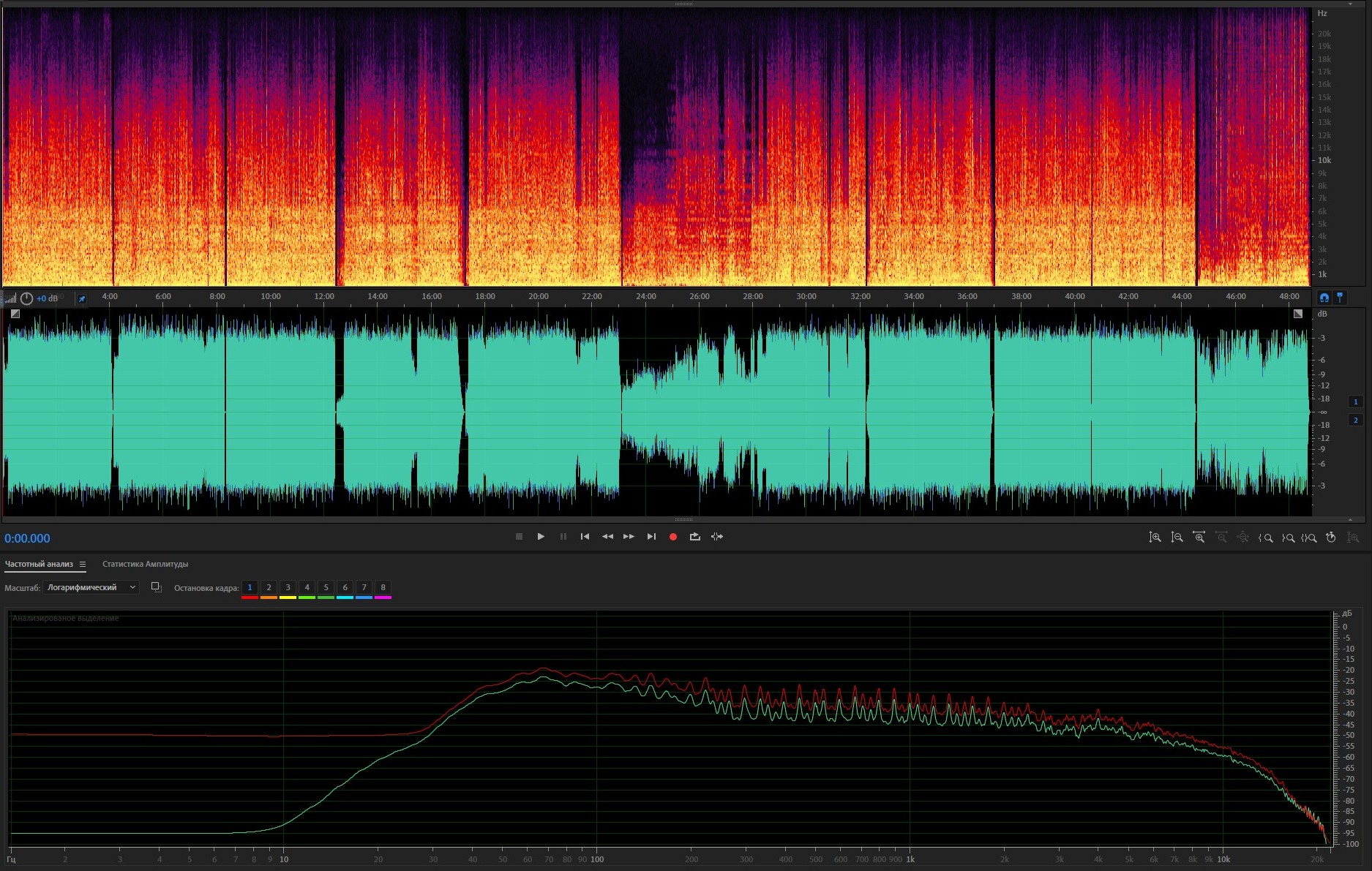Toggle channel 2 enable button
The height and width of the screenshot is (871, 1372).
click(1355, 420)
